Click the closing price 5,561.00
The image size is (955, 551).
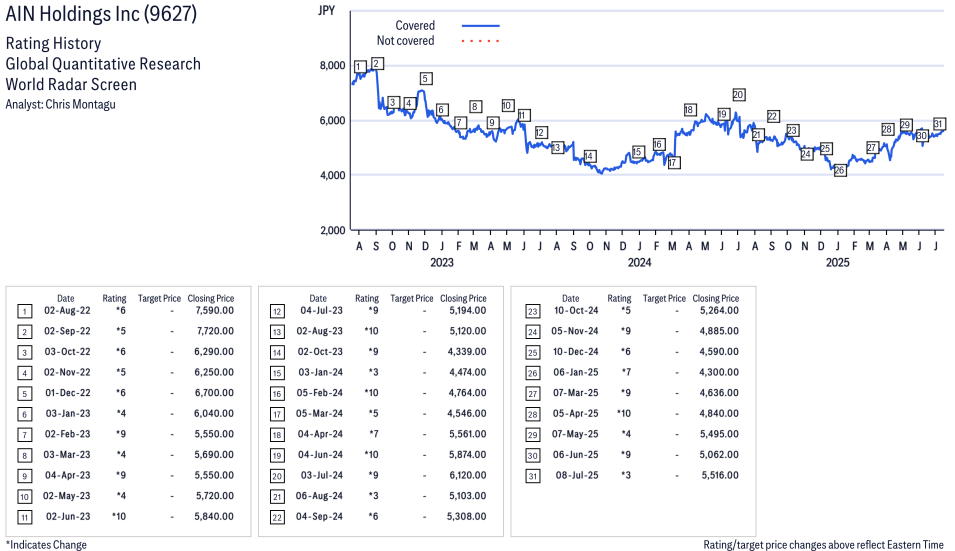(468, 434)
